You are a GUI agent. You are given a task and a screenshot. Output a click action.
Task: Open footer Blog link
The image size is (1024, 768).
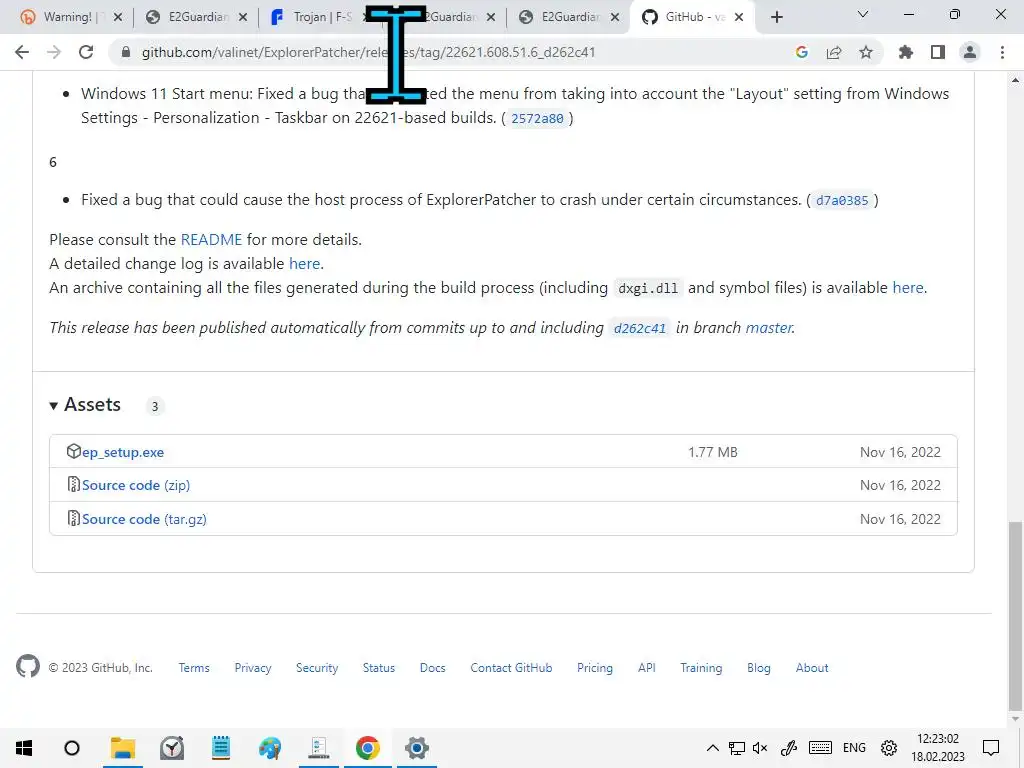coord(759,668)
